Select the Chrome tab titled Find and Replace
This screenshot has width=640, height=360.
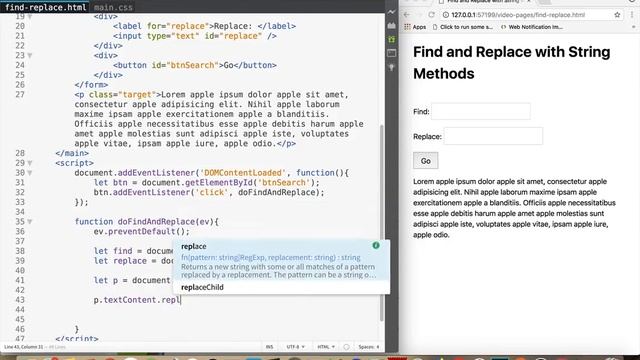(x=485, y=2)
